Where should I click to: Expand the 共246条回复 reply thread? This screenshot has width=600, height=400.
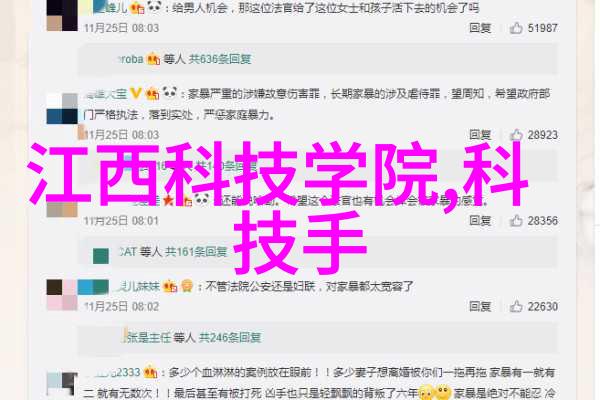(x=230, y=337)
